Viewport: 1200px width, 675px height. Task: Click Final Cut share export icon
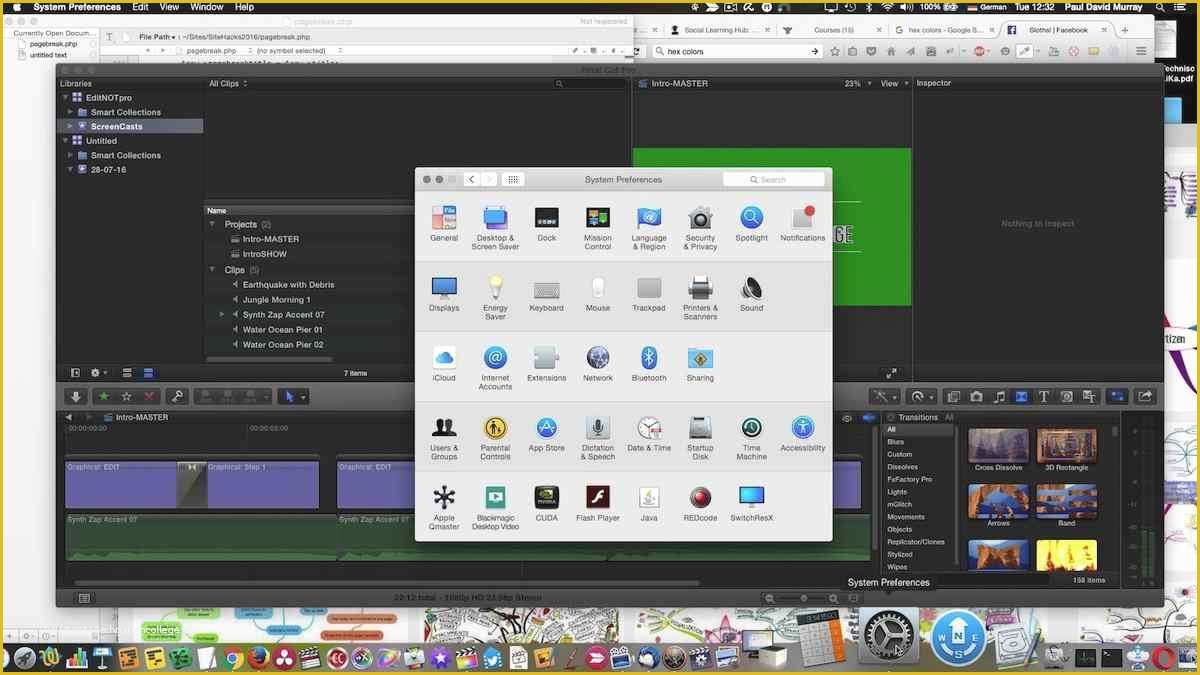[x=1145, y=397]
